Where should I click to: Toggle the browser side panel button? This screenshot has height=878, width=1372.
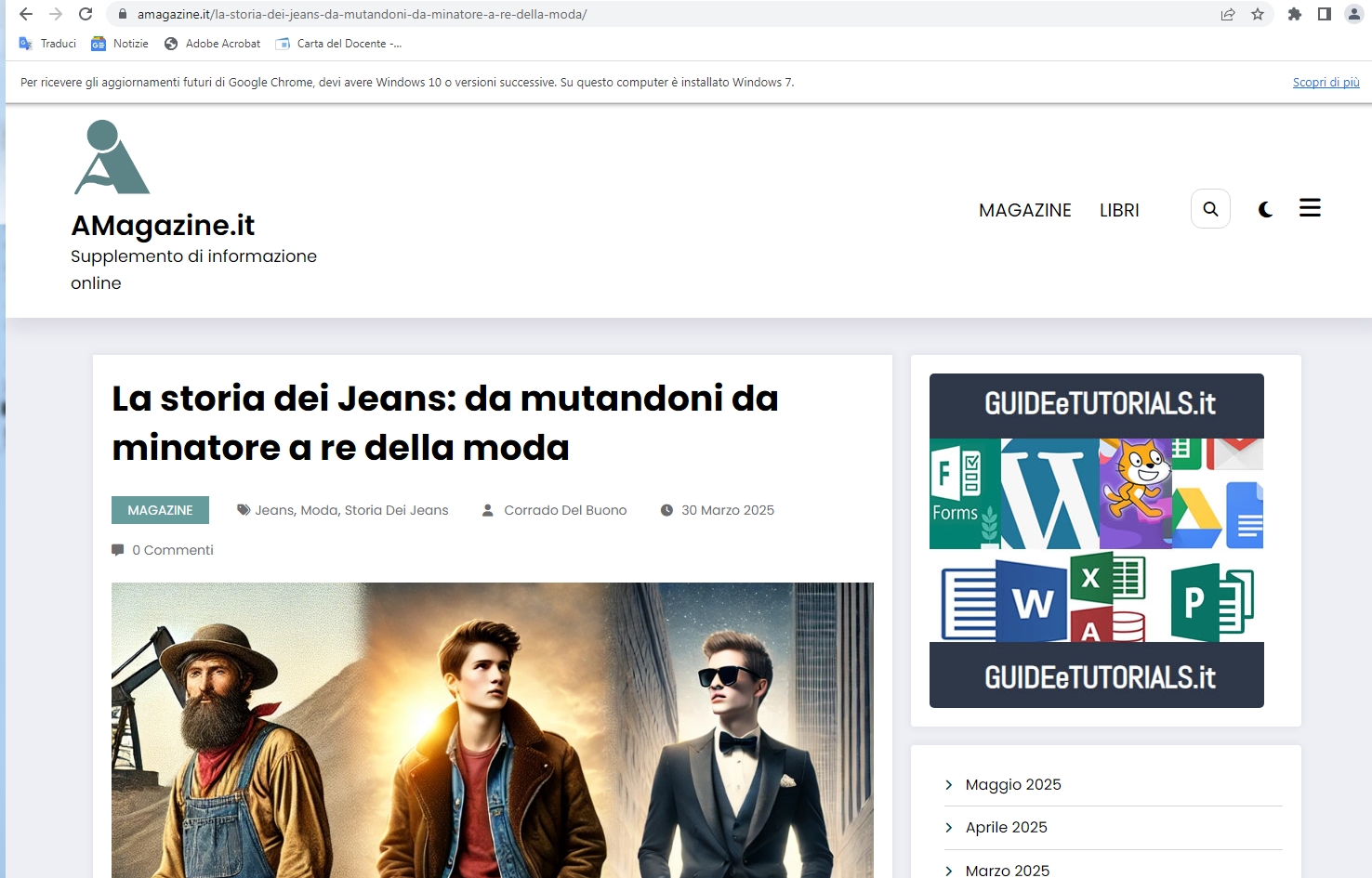click(1325, 14)
